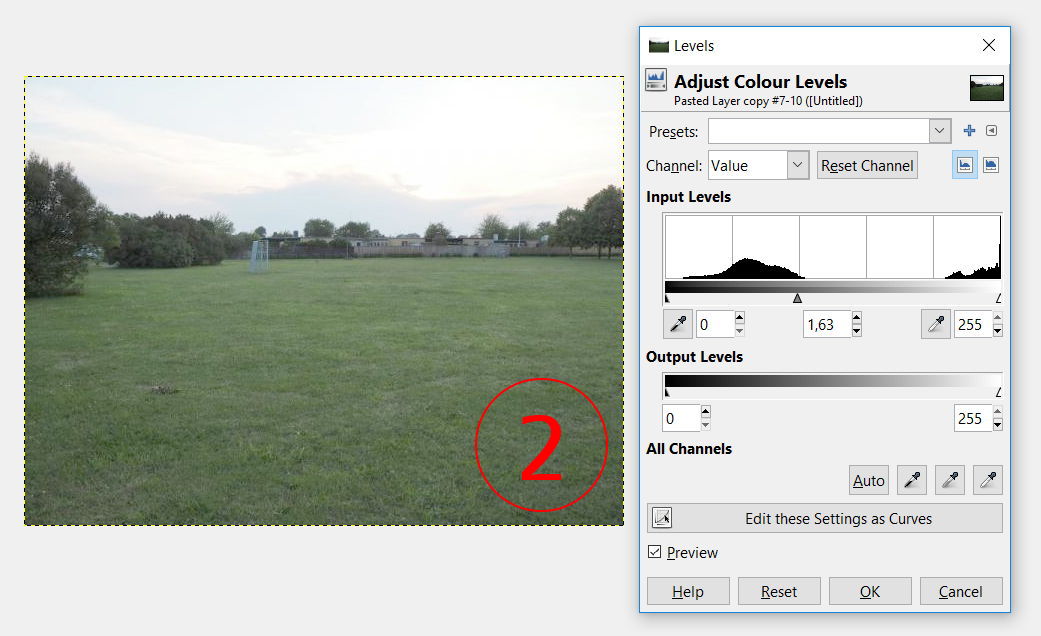The width and height of the screenshot is (1041, 636).
Task: Click the input levels histogram
Action: (x=833, y=246)
